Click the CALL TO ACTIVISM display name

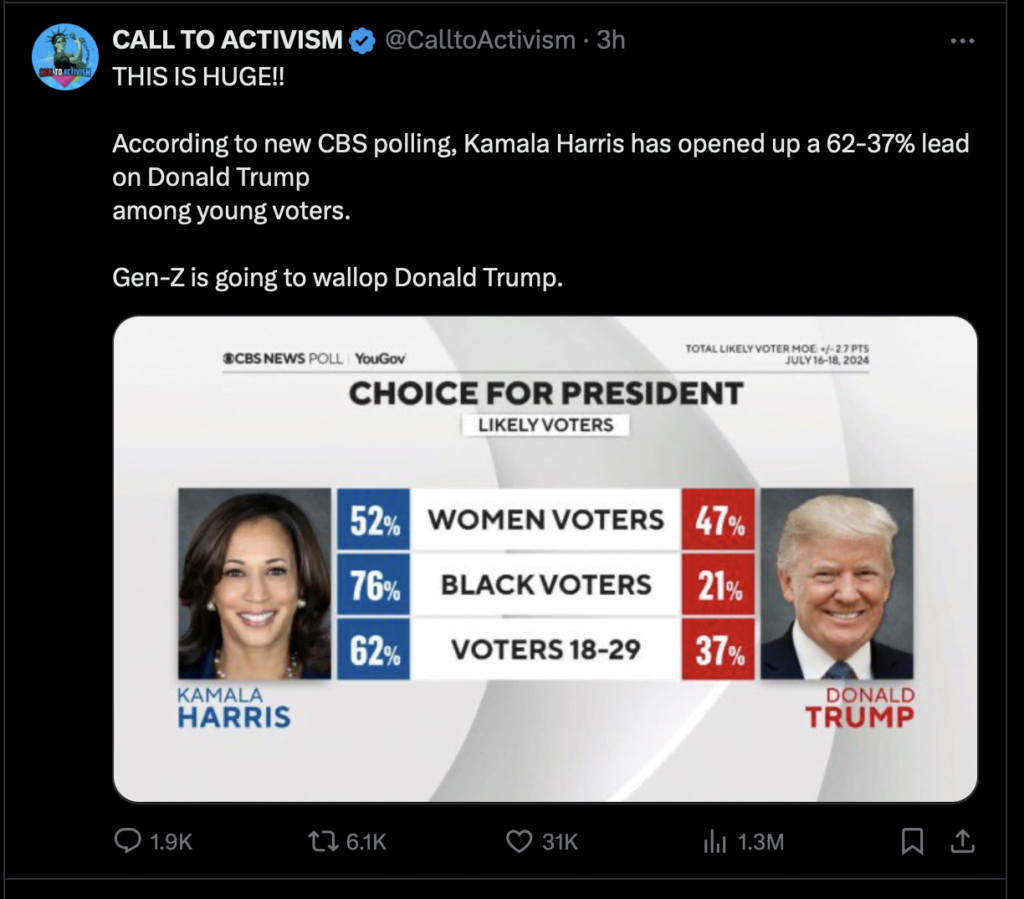pyautogui.click(x=228, y=40)
